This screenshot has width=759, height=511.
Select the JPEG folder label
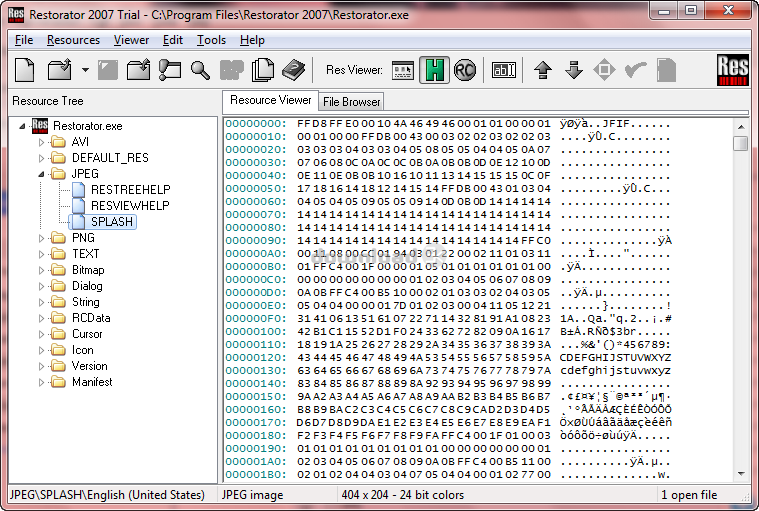(x=85, y=174)
